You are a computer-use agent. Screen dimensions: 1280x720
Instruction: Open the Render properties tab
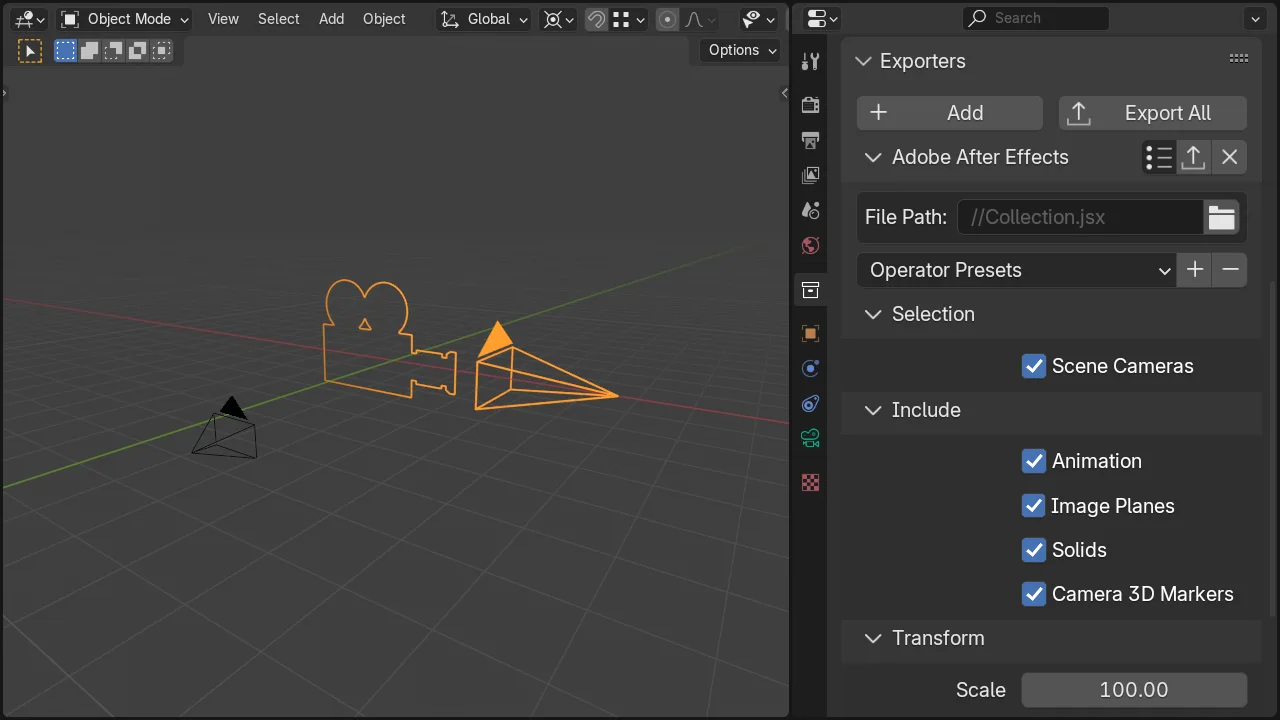pyautogui.click(x=811, y=105)
